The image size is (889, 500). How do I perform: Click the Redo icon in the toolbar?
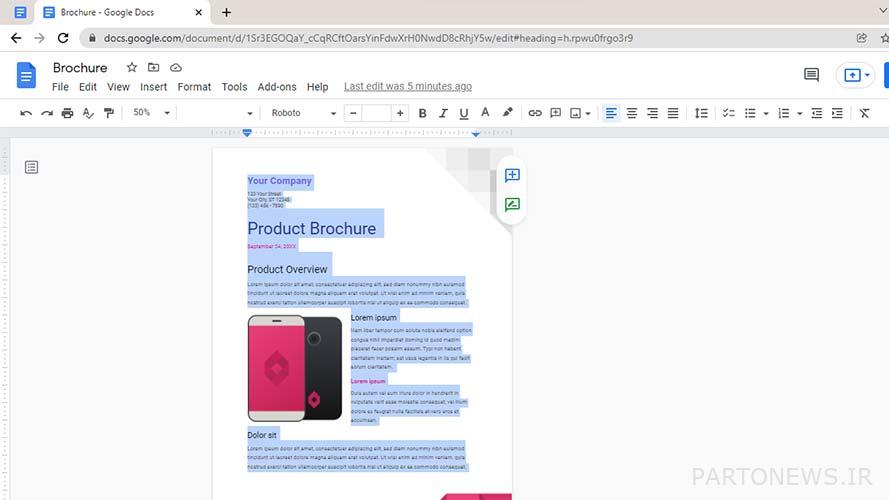click(x=46, y=113)
